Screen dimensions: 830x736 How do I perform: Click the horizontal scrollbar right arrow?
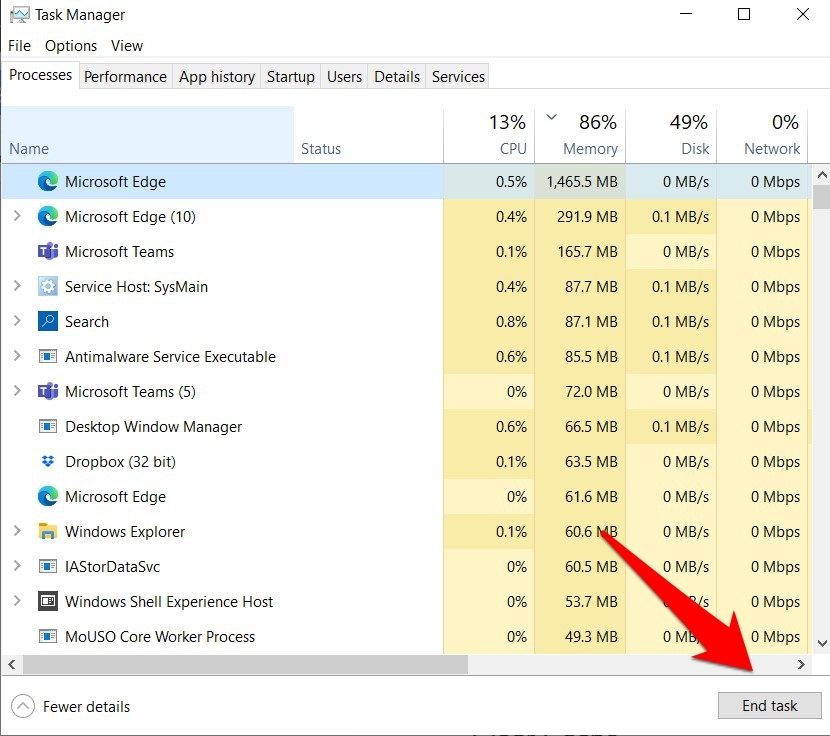pyautogui.click(x=801, y=664)
